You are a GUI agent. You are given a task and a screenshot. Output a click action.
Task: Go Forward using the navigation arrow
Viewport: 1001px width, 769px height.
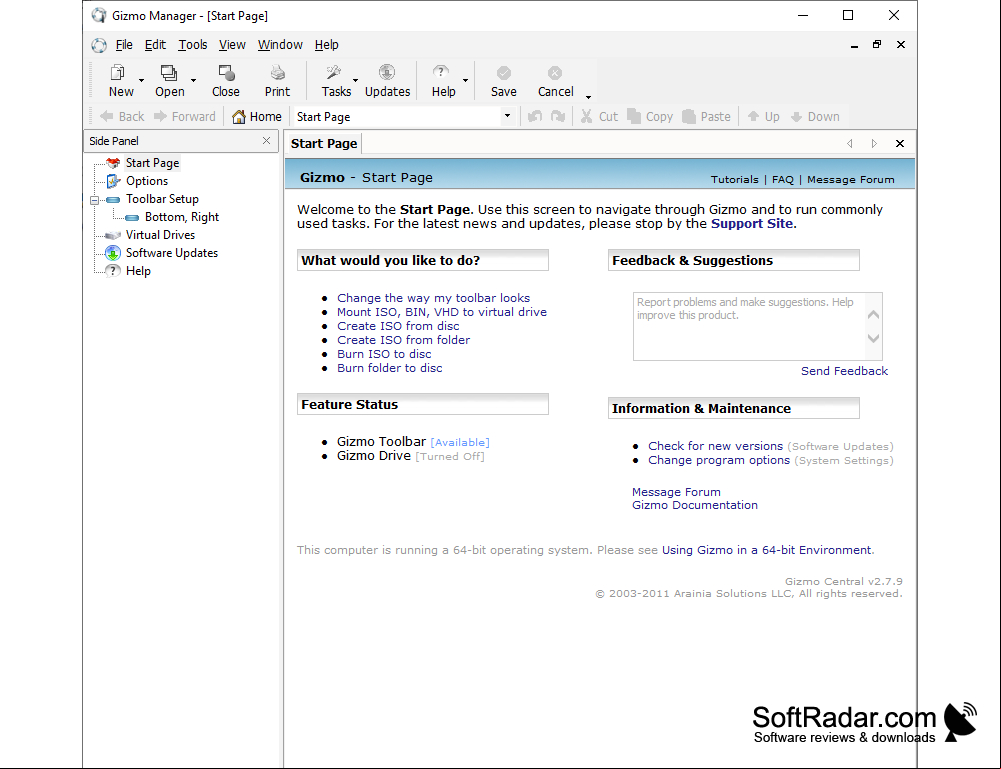(x=184, y=116)
